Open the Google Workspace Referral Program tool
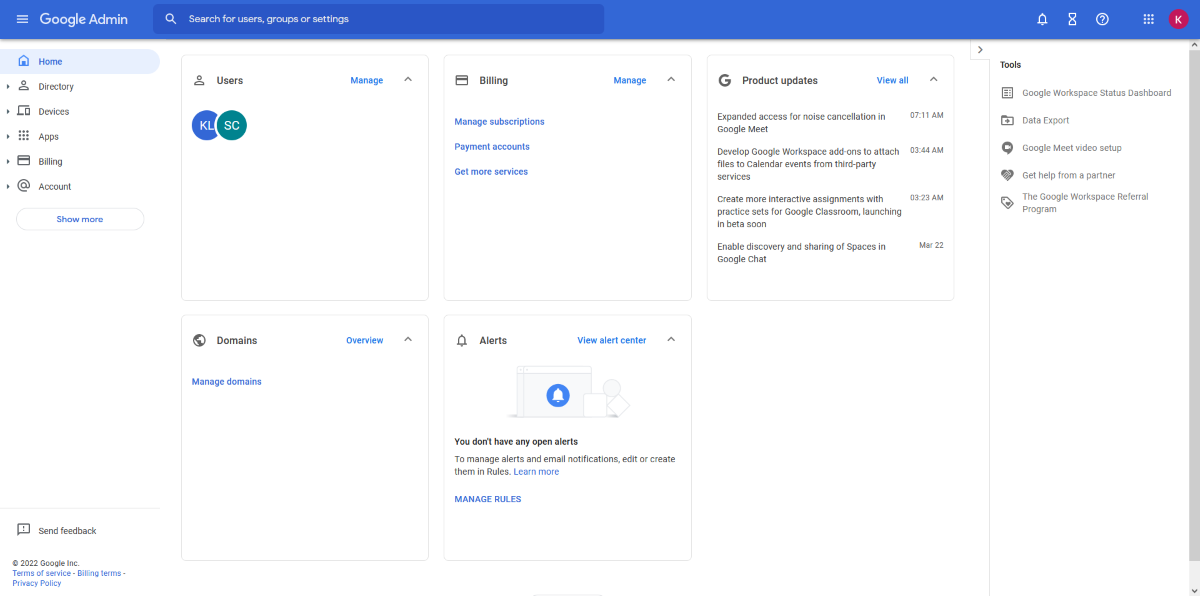 pyautogui.click(x=1085, y=202)
